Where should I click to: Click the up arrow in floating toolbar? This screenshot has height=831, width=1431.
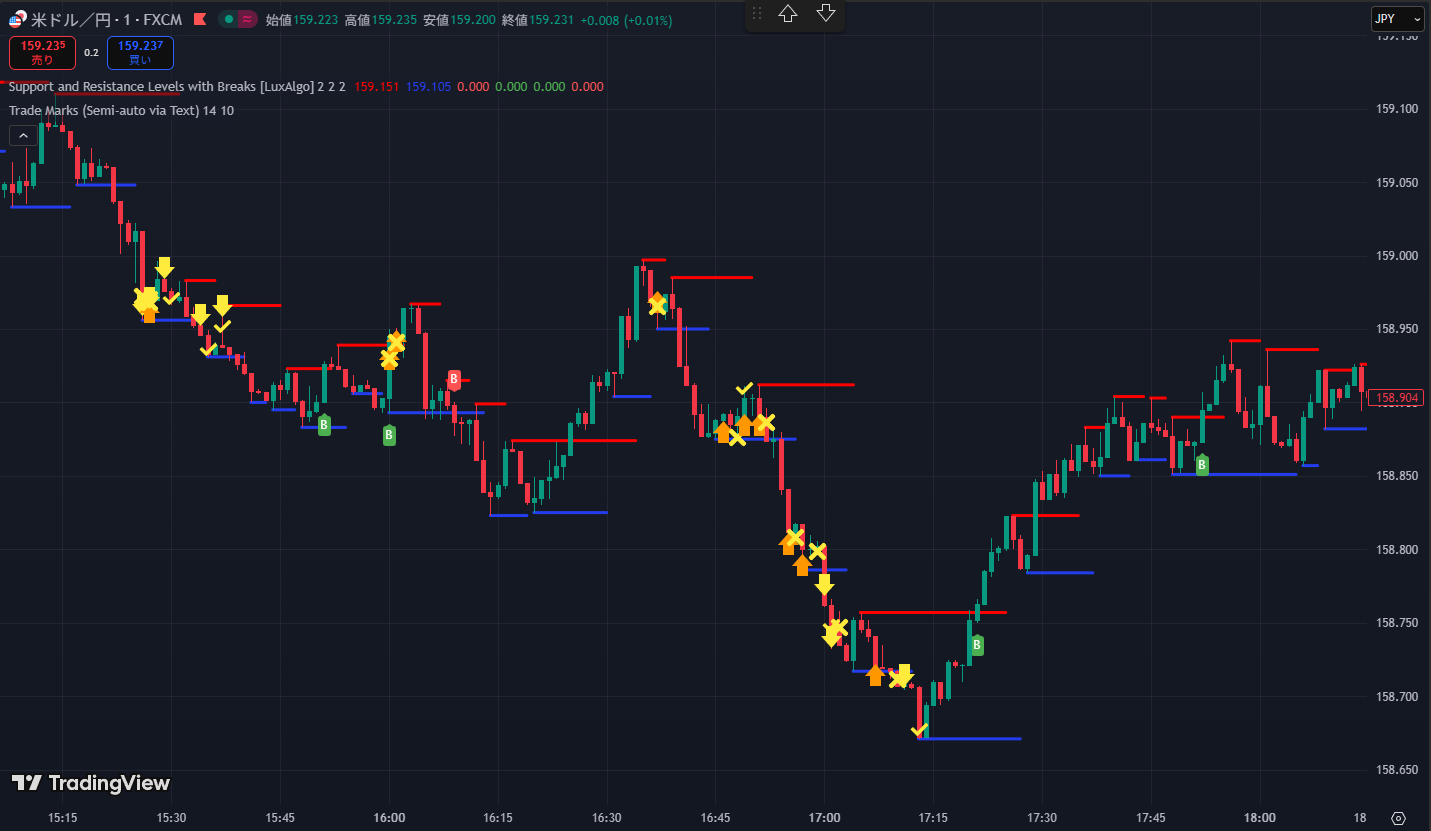pyautogui.click(x=788, y=13)
